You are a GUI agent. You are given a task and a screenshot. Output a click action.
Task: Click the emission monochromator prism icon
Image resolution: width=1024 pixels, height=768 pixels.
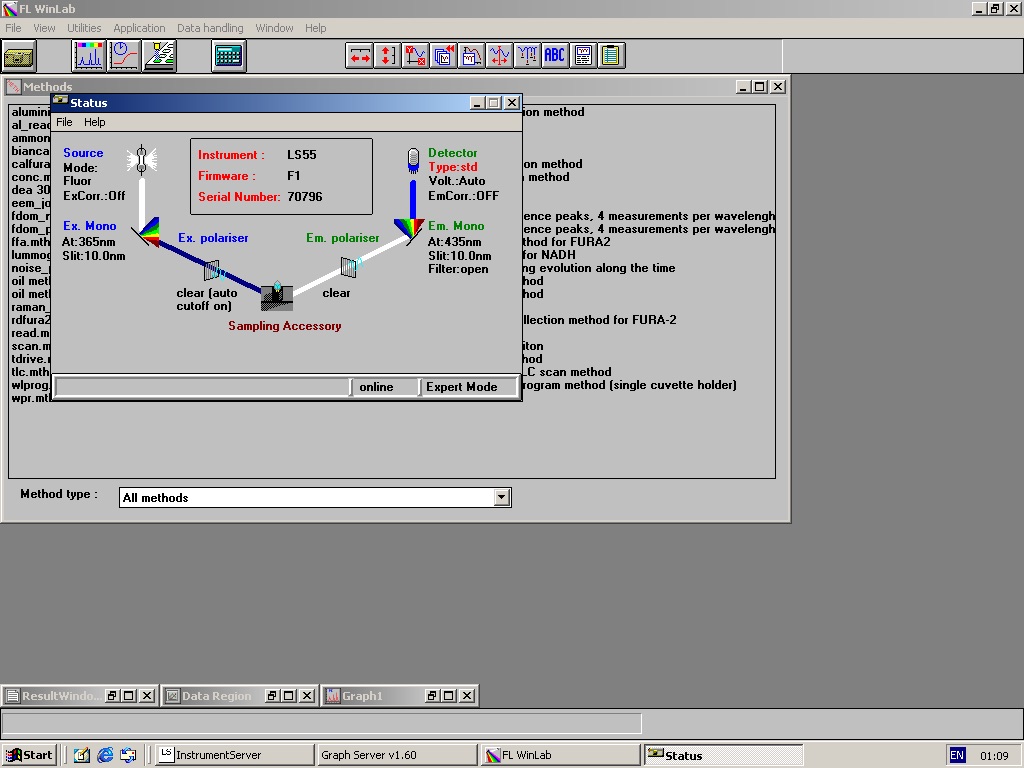pyautogui.click(x=410, y=231)
